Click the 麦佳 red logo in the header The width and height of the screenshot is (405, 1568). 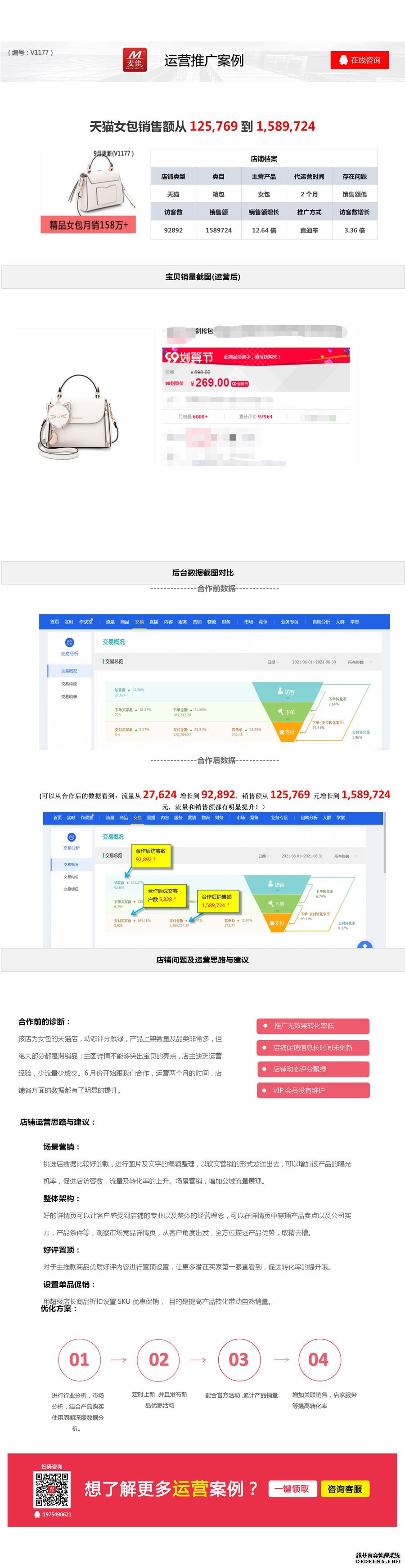tap(135, 60)
